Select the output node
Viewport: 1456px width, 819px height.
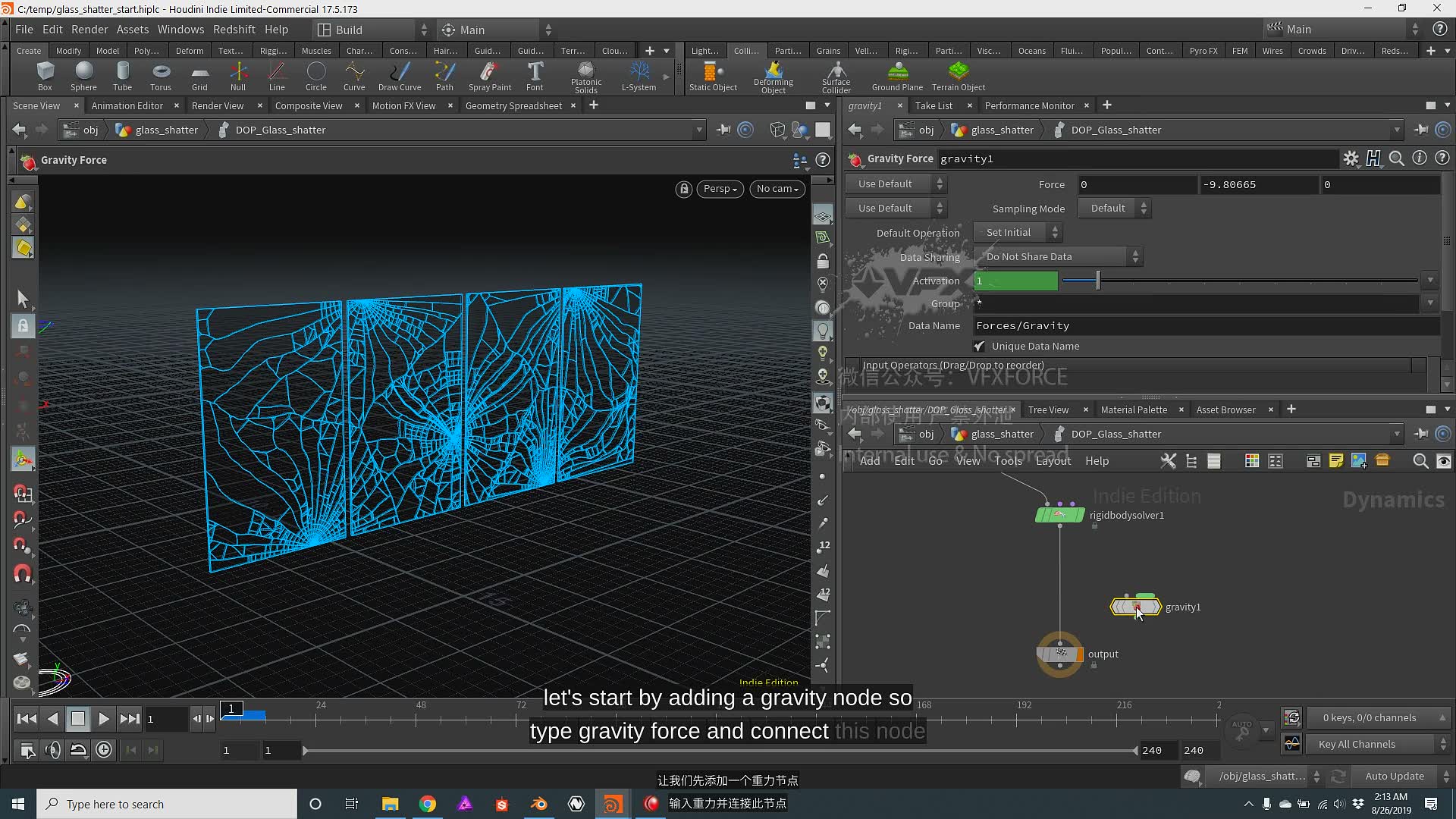tap(1059, 654)
